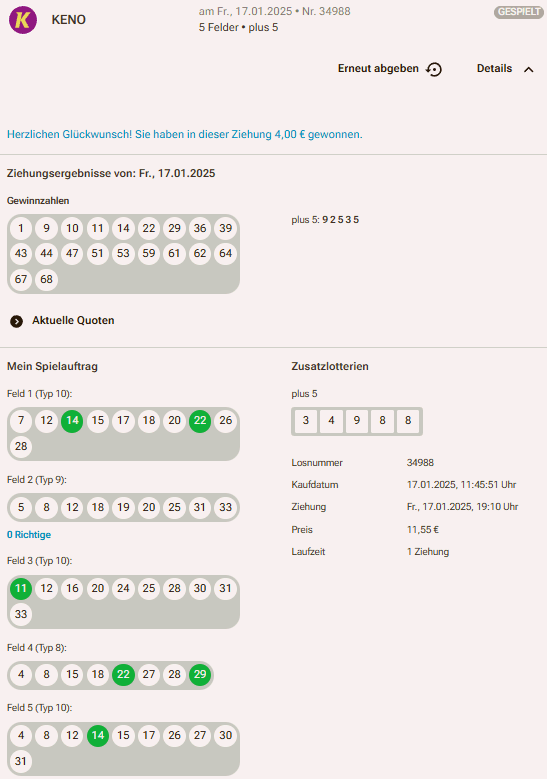Select green ball 22 in Feld 1
Image resolution: width=547 pixels, height=779 pixels.
(200, 421)
